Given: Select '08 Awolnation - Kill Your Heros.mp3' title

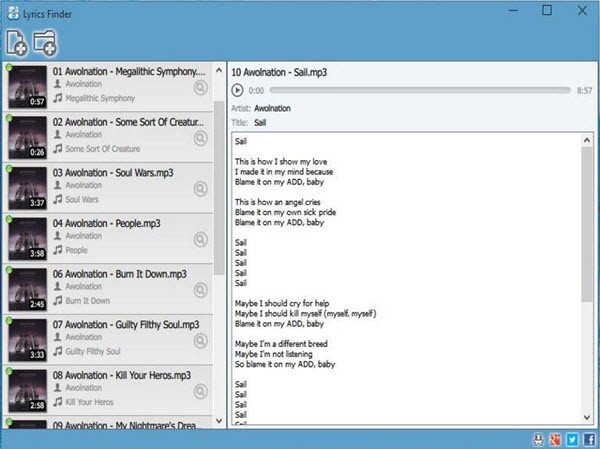Looking at the screenshot, I should (x=122, y=376).
